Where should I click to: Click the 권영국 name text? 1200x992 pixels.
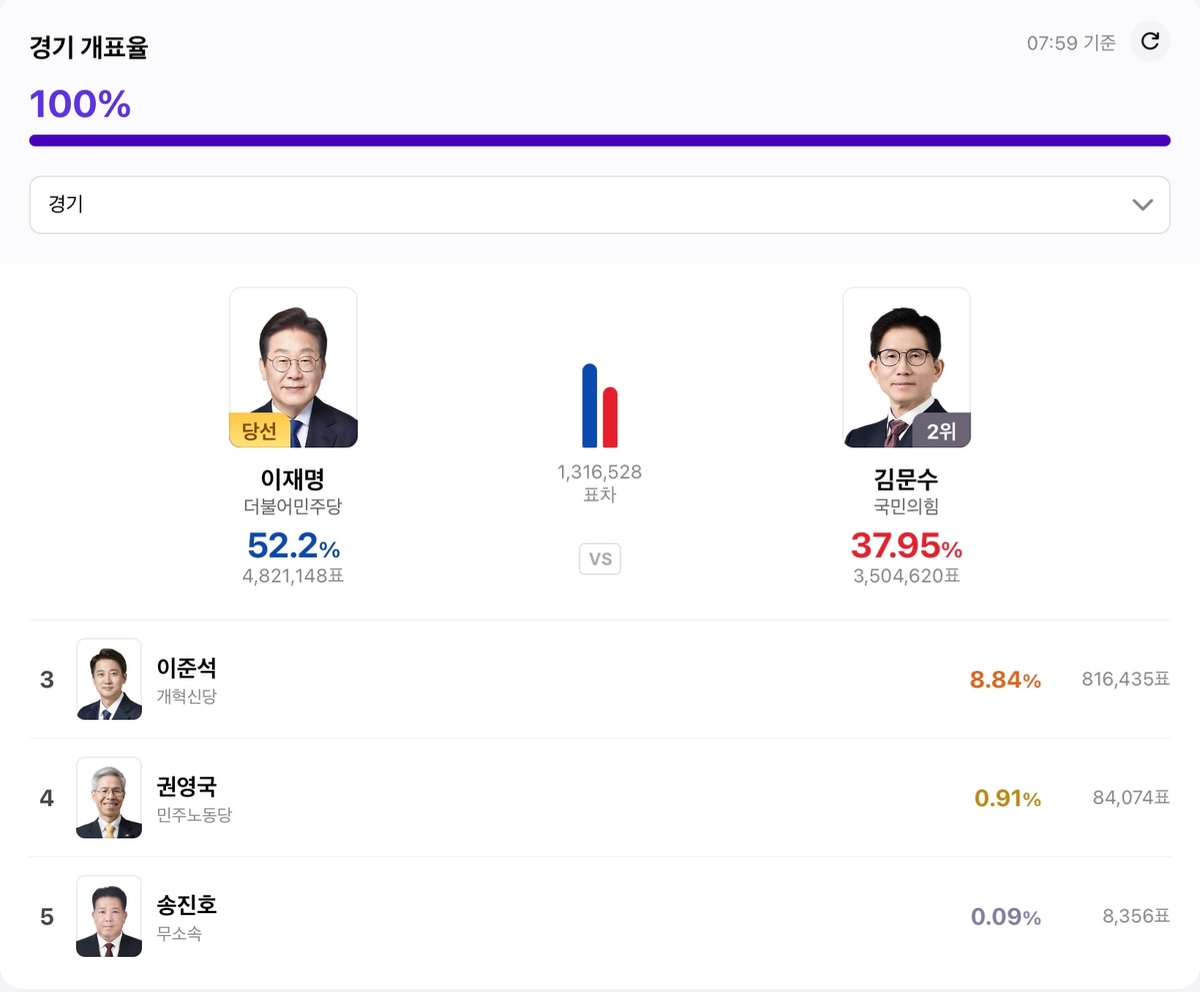click(x=187, y=787)
